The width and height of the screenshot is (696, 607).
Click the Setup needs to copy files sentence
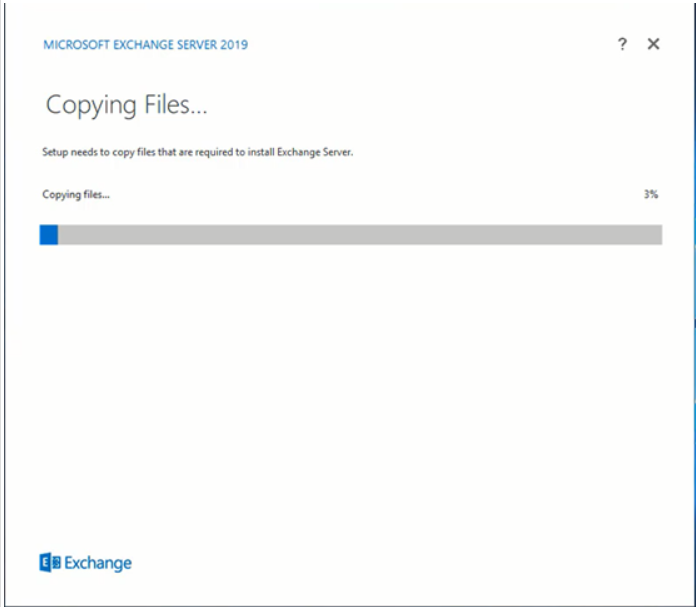[198, 153]
